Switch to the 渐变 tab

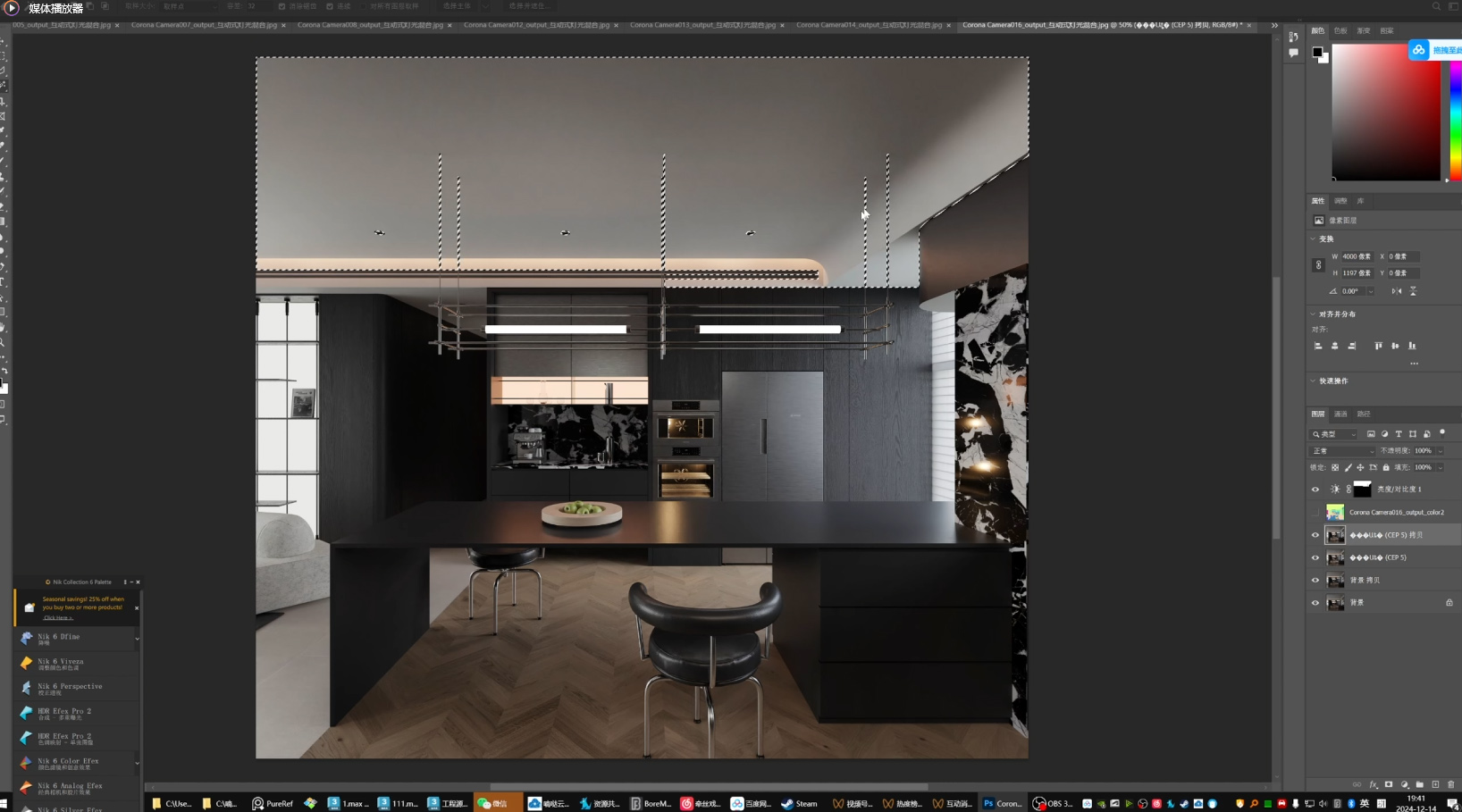tap(1364, 31)
